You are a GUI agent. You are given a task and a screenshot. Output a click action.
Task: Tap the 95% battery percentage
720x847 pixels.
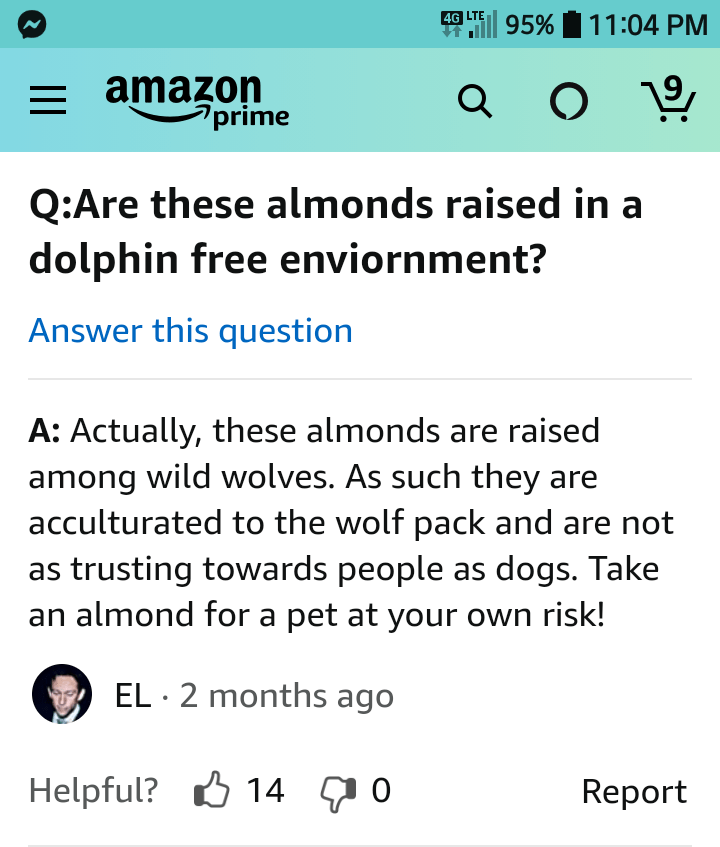529,24
